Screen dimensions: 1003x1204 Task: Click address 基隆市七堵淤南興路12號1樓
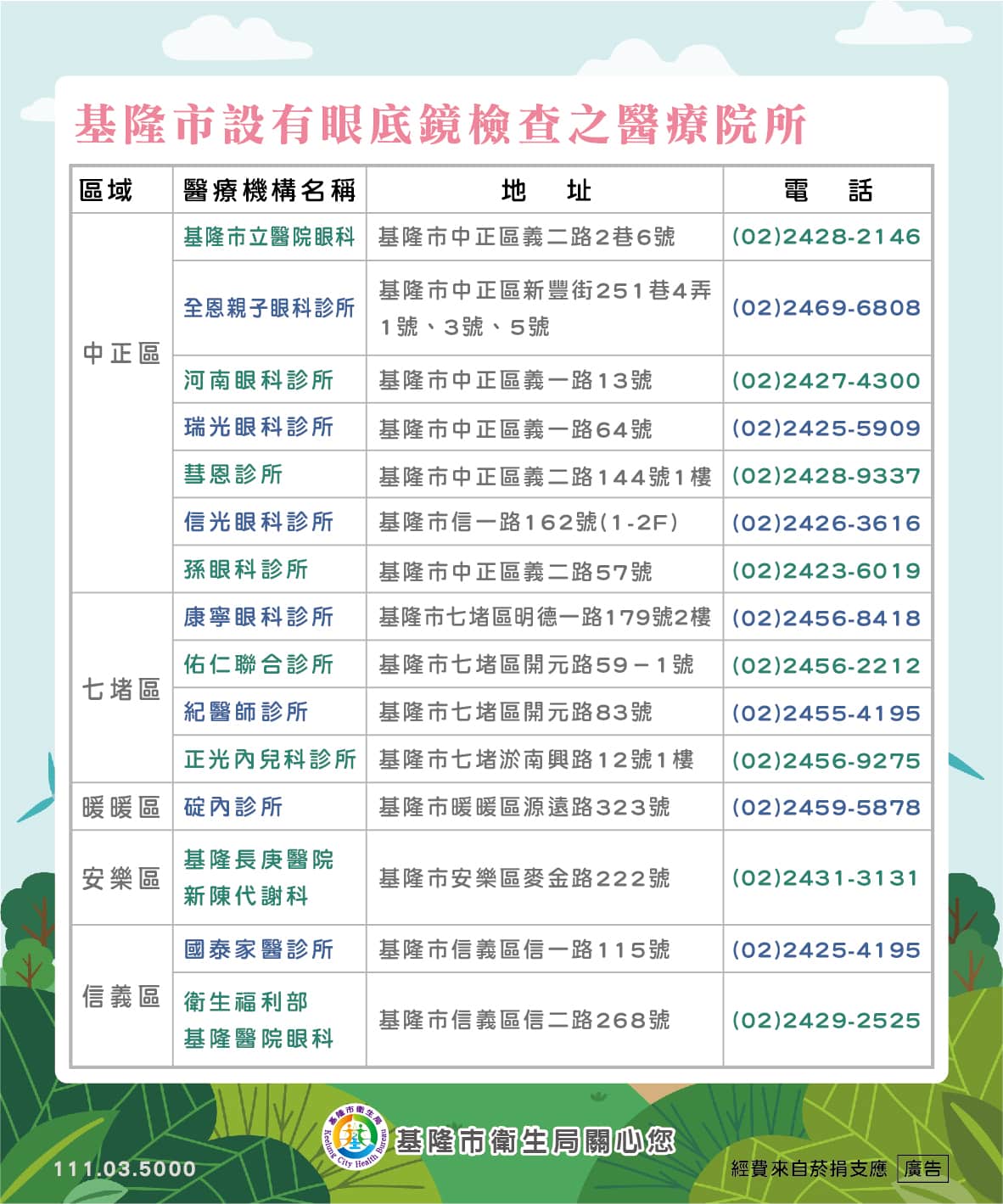pos(536,759)
